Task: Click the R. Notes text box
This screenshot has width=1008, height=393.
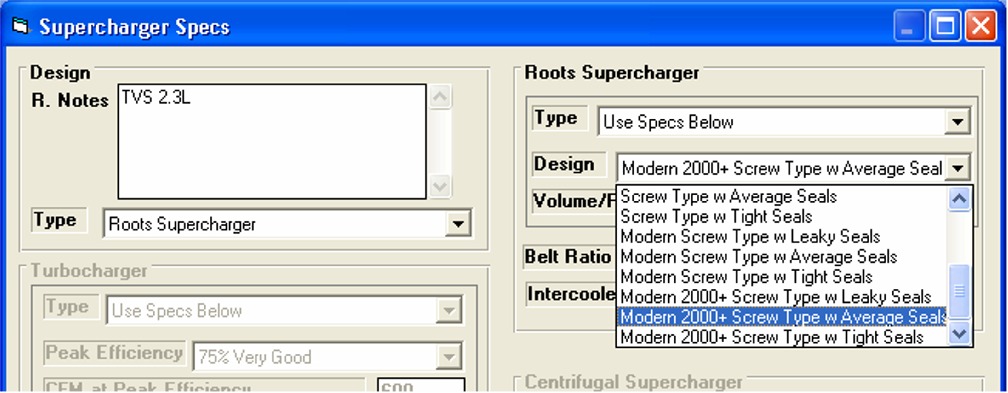Action: tap(272, 142)
